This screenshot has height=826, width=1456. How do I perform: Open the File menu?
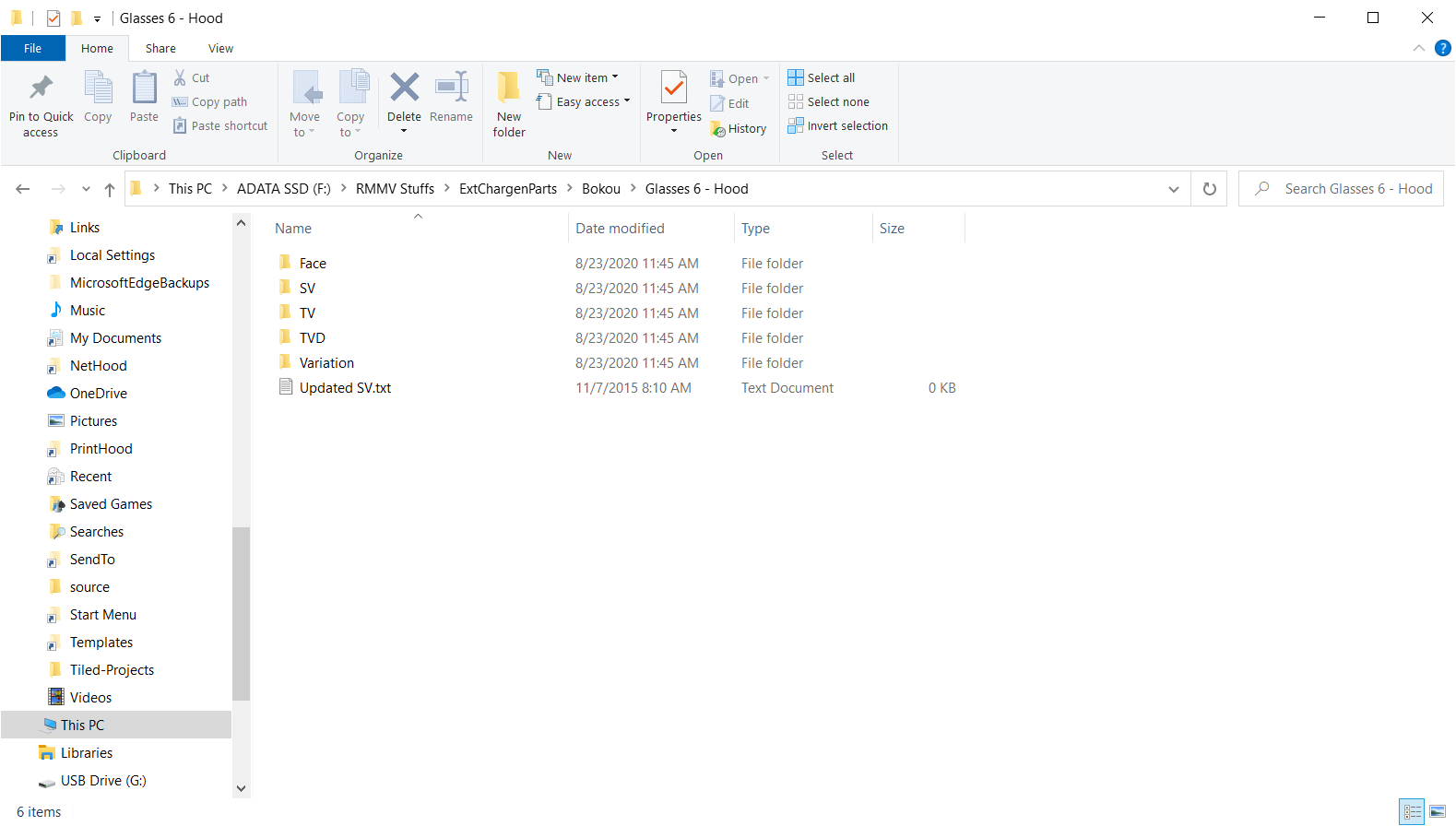point(33,48)
